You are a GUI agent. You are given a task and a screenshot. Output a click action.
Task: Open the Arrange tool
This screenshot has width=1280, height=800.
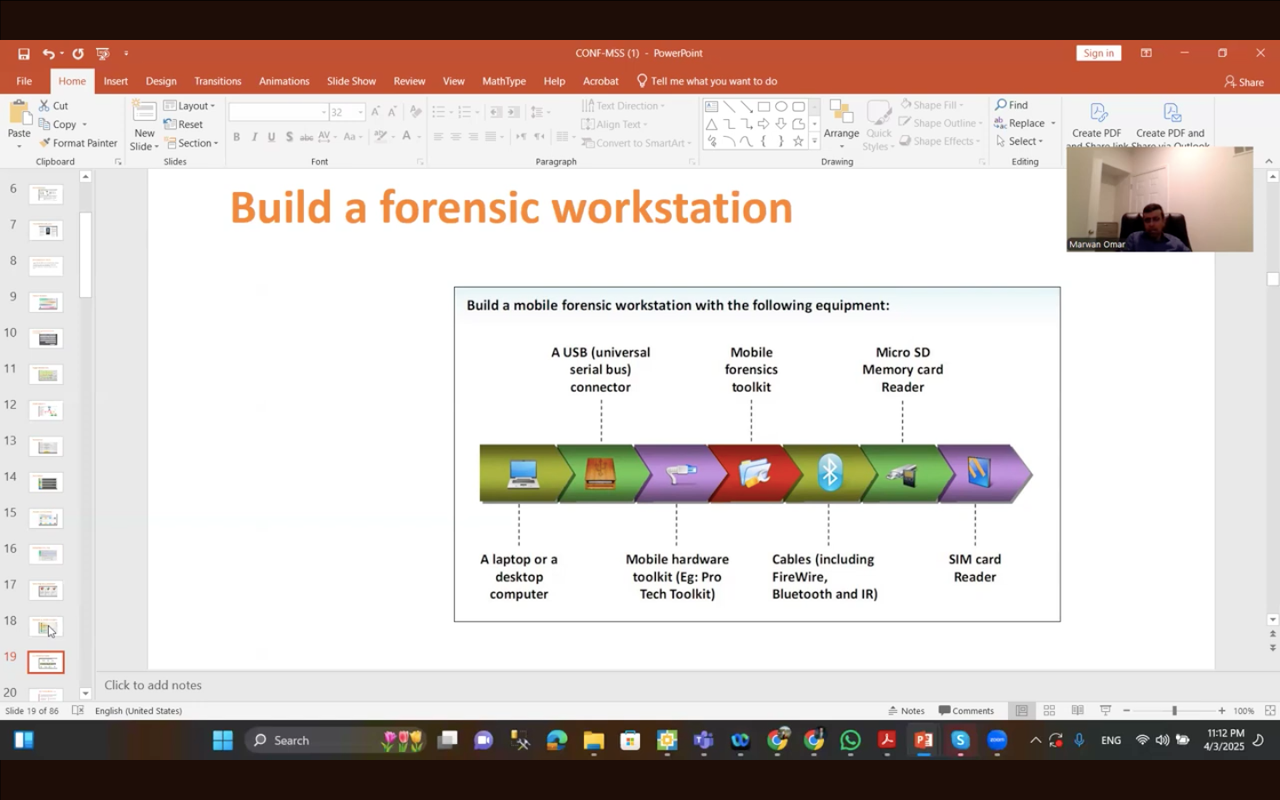tap(841, 125)
